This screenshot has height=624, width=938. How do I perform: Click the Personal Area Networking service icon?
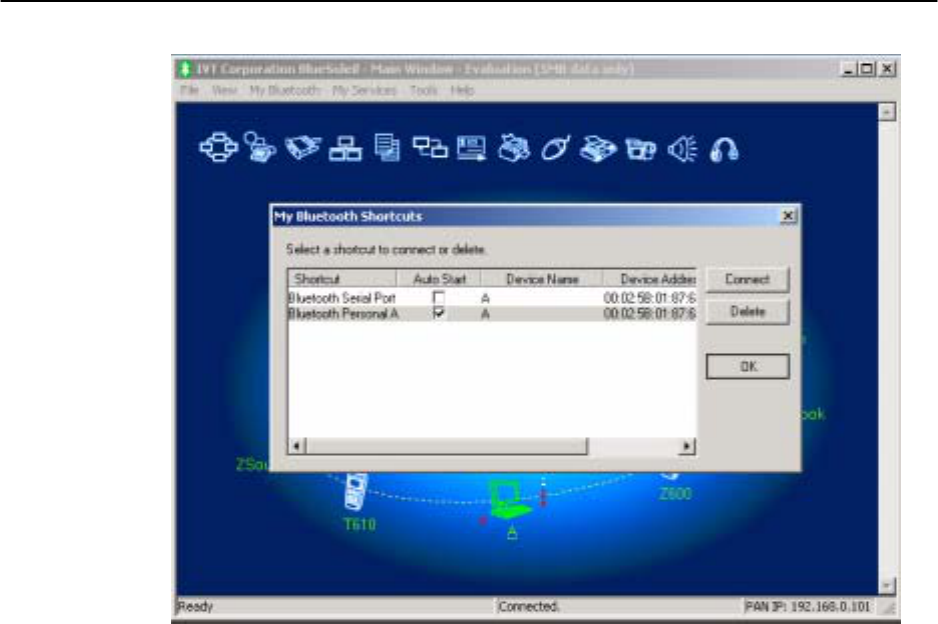(x=218, y=148)
